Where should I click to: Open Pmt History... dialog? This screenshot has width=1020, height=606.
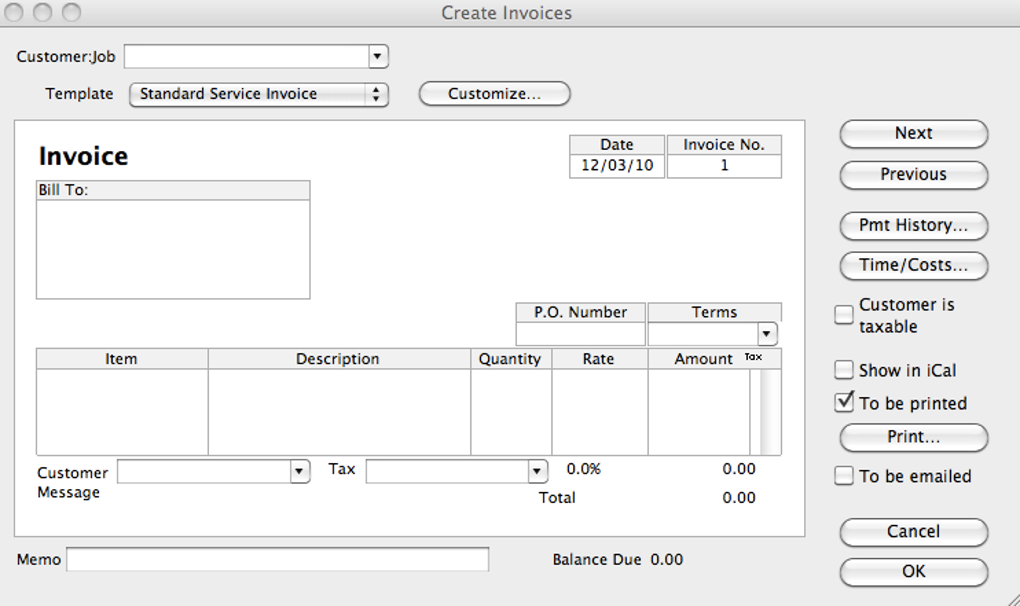913,226
